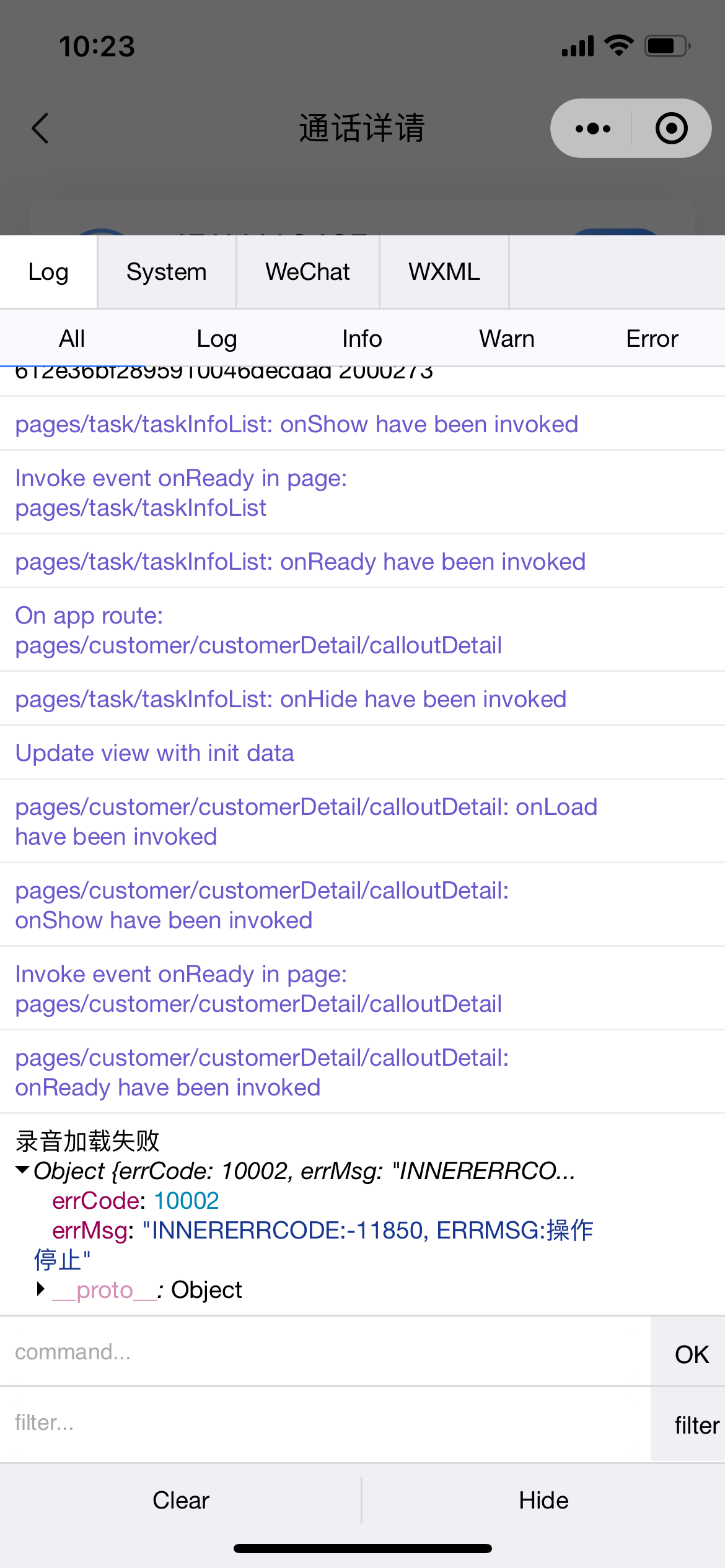Viewport: 725px width, 1568px height.
Task: Filter logs by Error level
Action: [652, 339]
